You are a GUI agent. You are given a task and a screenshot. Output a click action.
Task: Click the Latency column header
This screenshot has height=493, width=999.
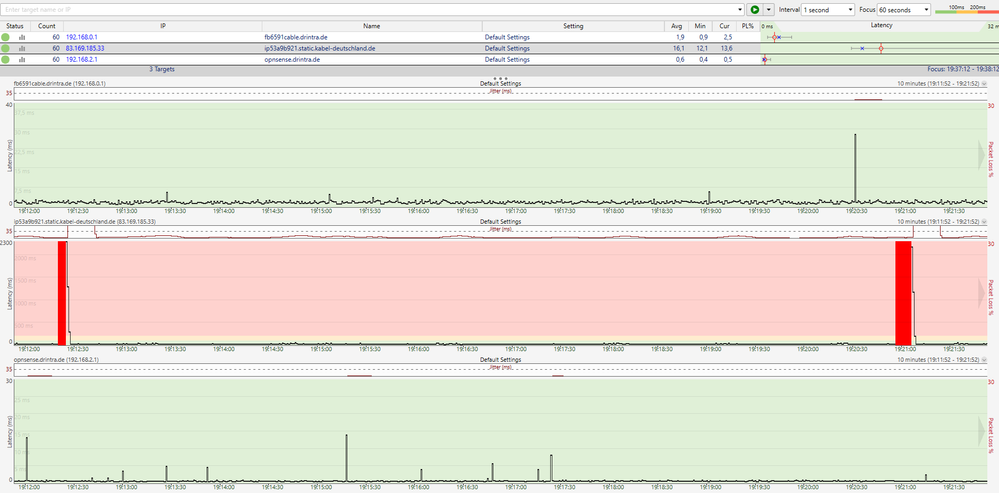point(881,25)
